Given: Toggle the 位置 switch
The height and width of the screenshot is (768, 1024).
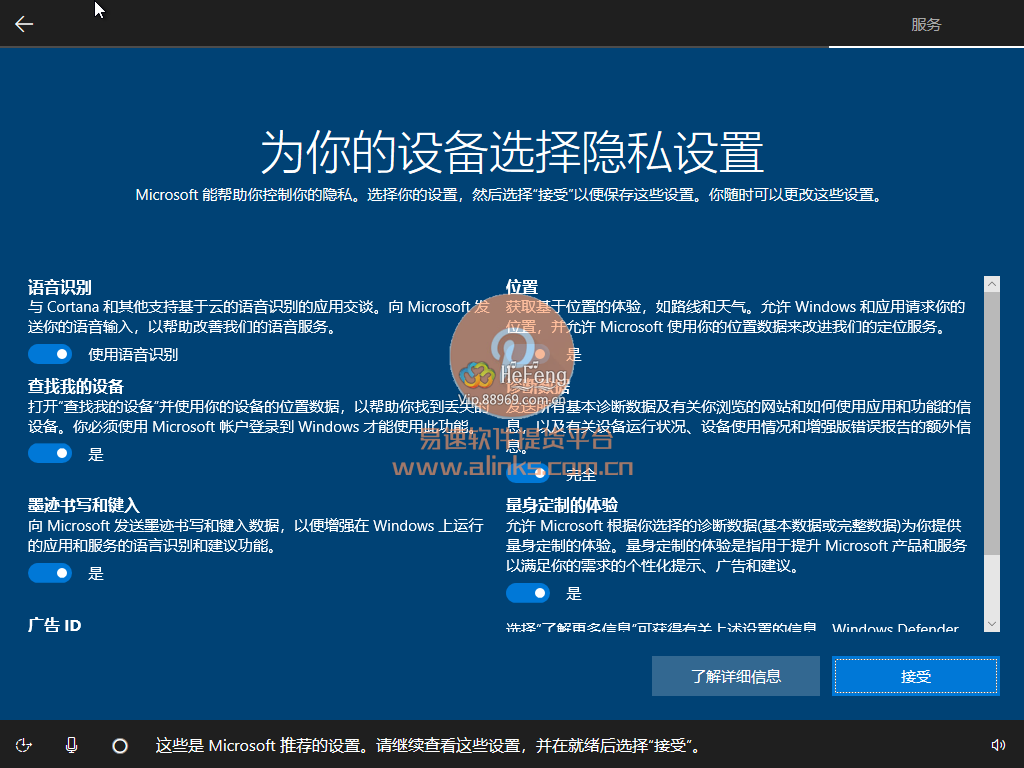Looking at the screenshot, I should pos(528,354).
